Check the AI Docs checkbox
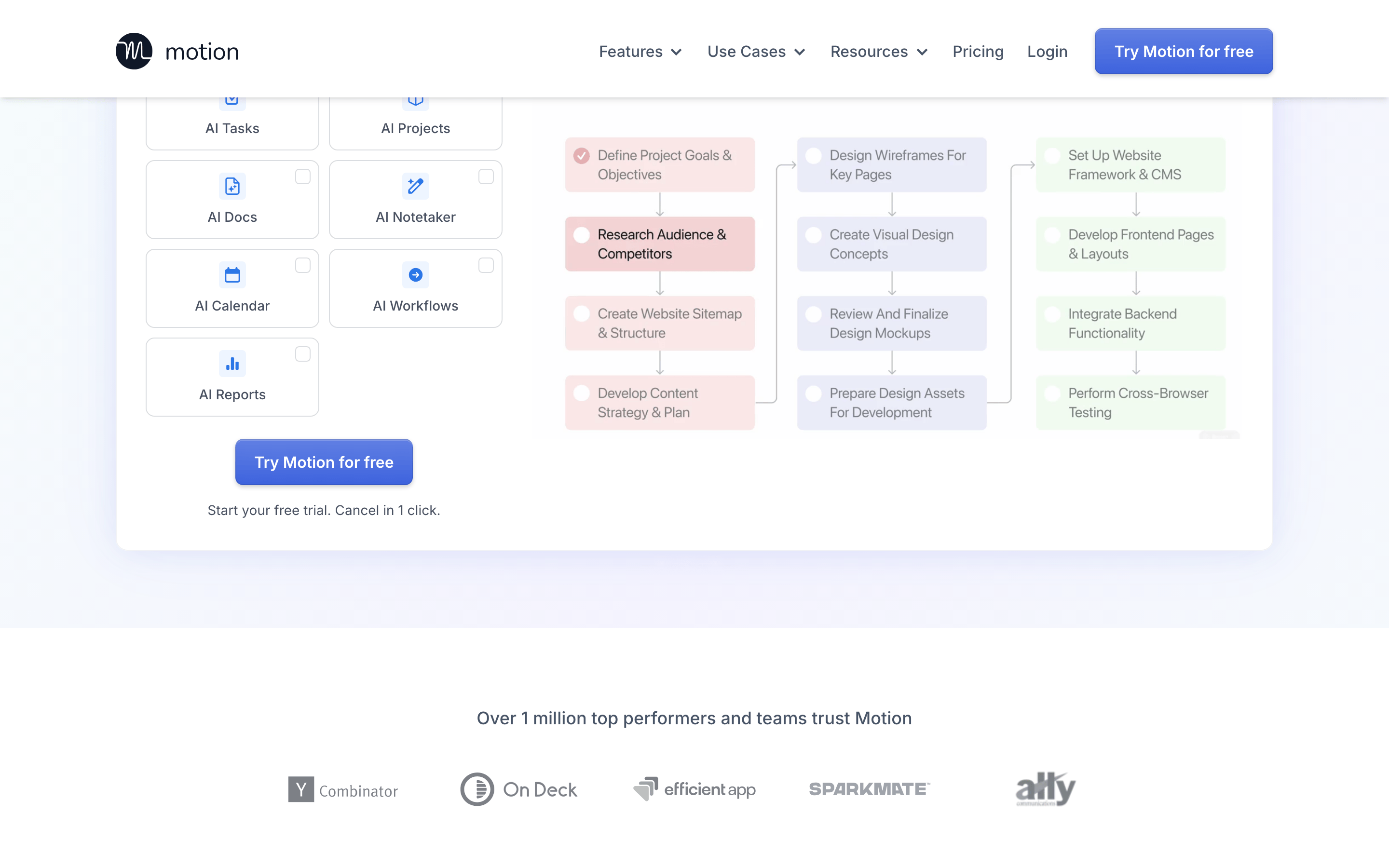The width and height of the screenshot is (1389, 868). pyautogui.click(x=302, y=176)
